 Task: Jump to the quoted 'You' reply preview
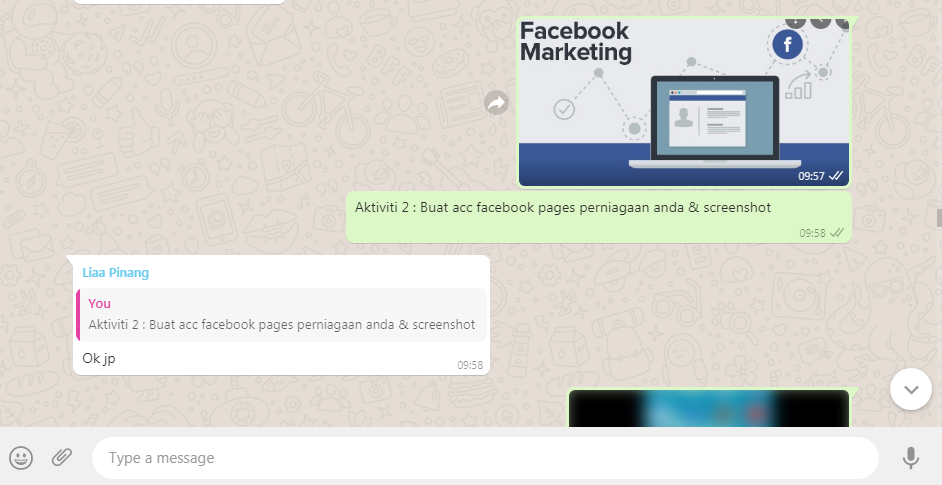(x=281, y=315)
